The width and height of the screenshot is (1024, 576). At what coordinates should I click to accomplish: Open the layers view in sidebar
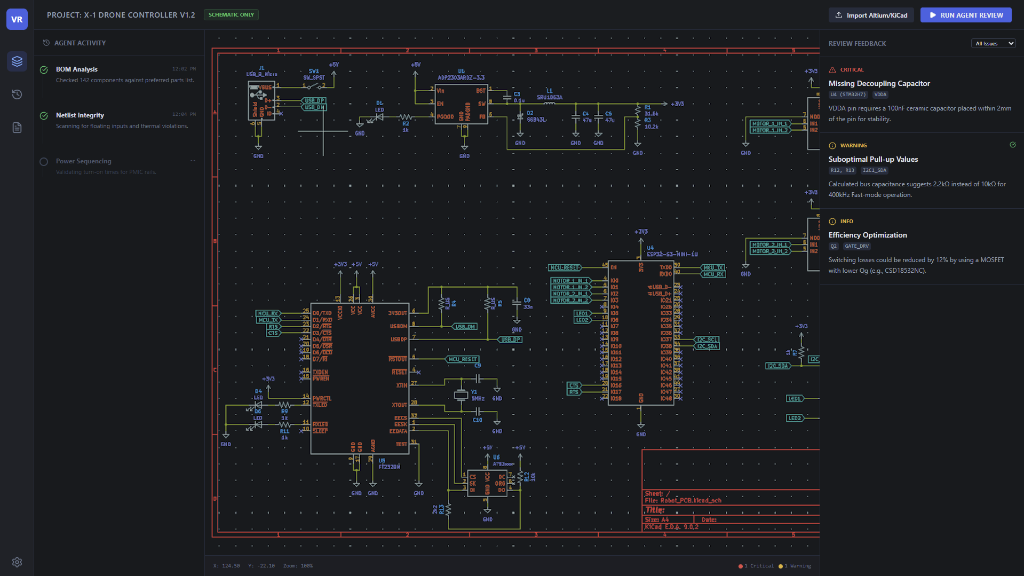(17, 61)
